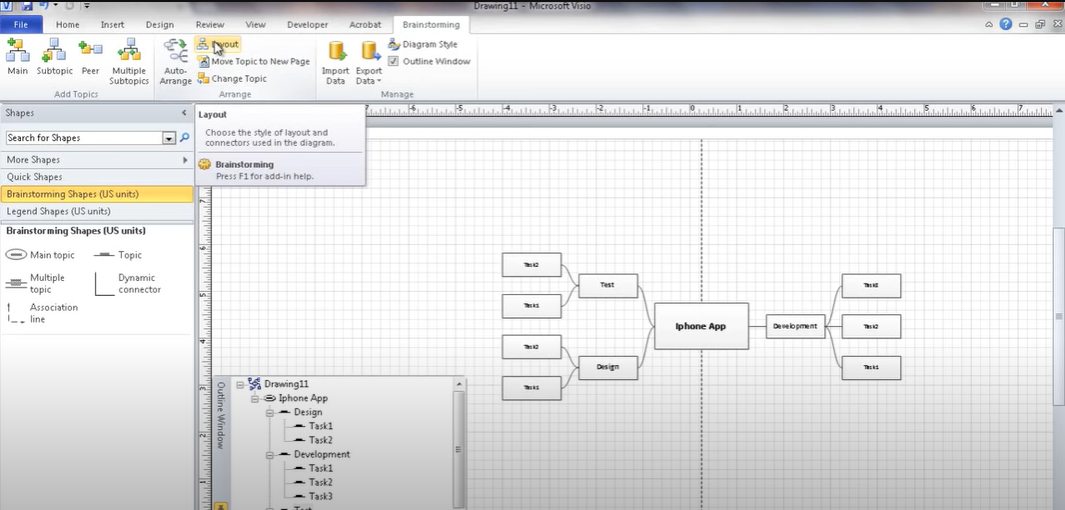This screenshot has height=510, width=1065.
Task: Add Multiple Subtopics
Action: 129,61
